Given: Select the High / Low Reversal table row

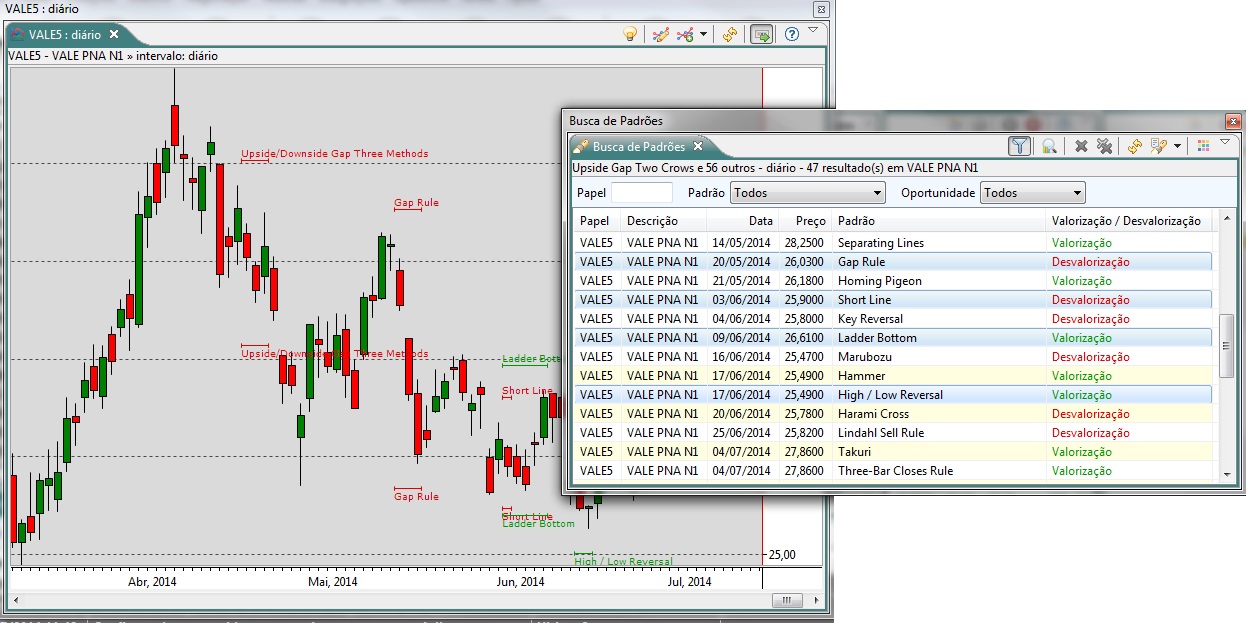Looking at the screenshot, I should click(x=892, y=395).
